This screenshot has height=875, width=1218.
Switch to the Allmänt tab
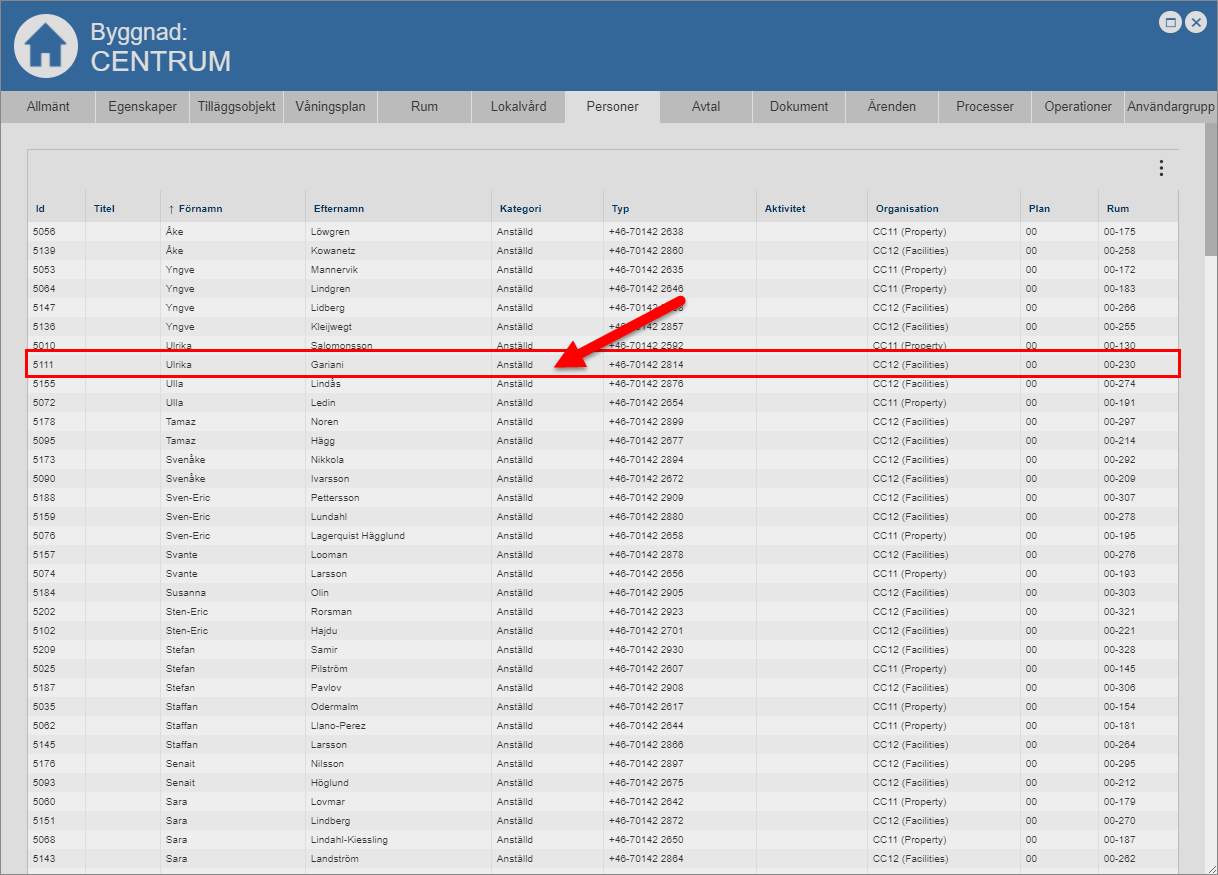(x=48, y=107)
